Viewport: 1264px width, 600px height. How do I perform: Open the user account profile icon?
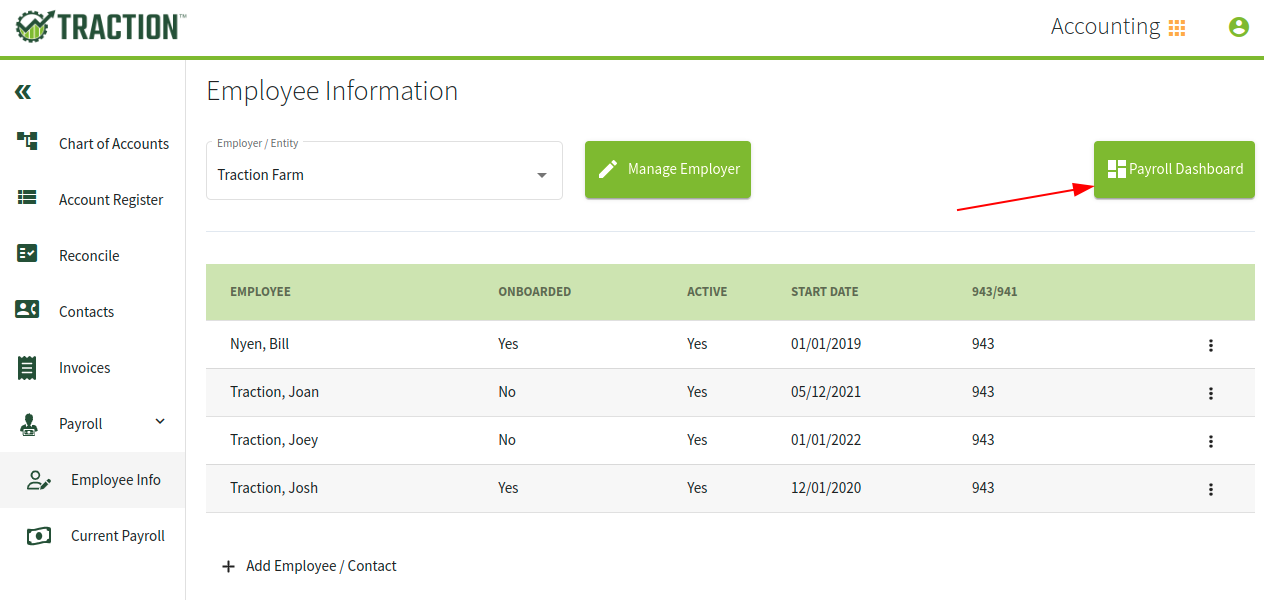1239,28
